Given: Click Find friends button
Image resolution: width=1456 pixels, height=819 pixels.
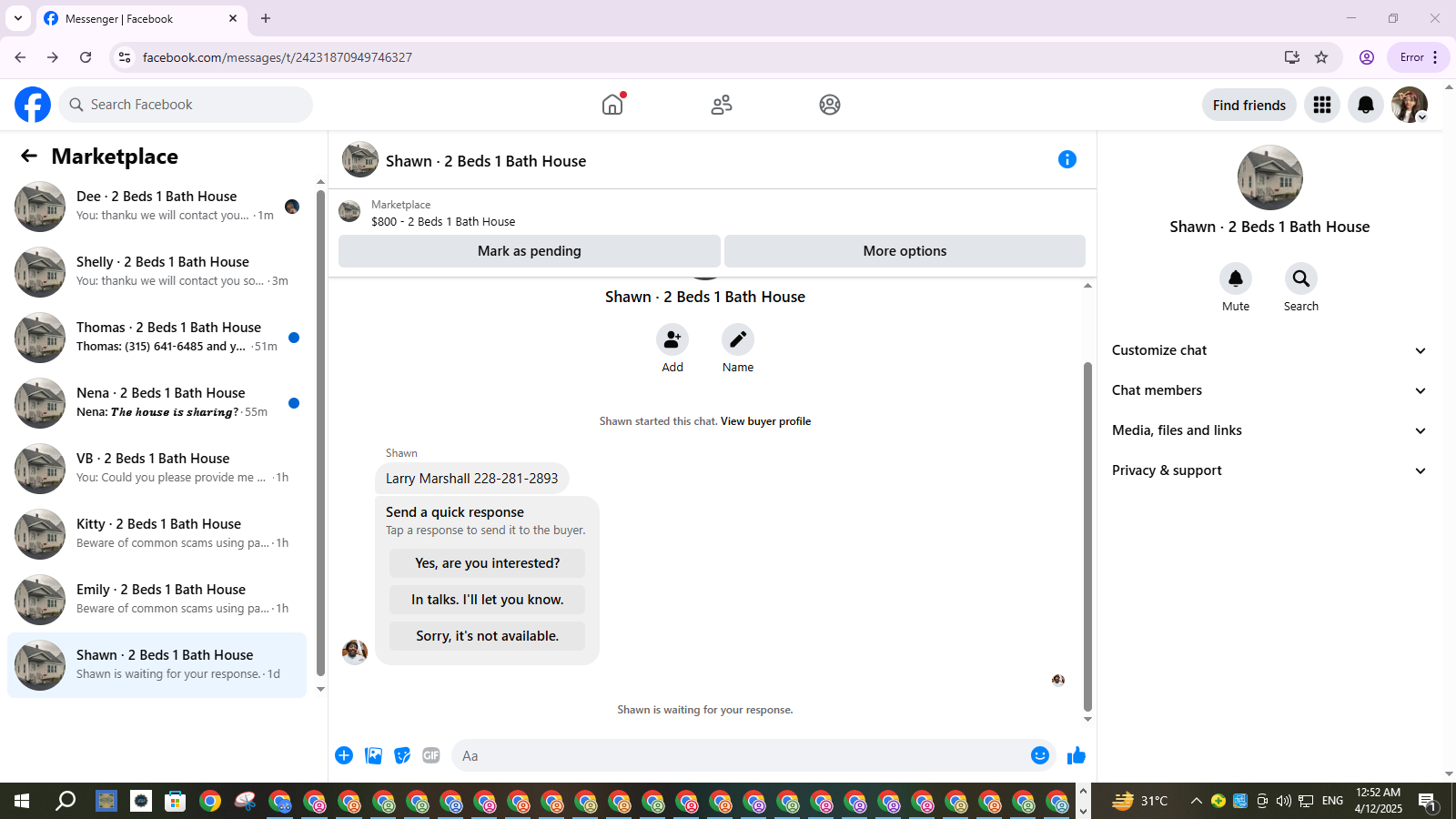Looking at the screenshot, I should pos(1249,105).
